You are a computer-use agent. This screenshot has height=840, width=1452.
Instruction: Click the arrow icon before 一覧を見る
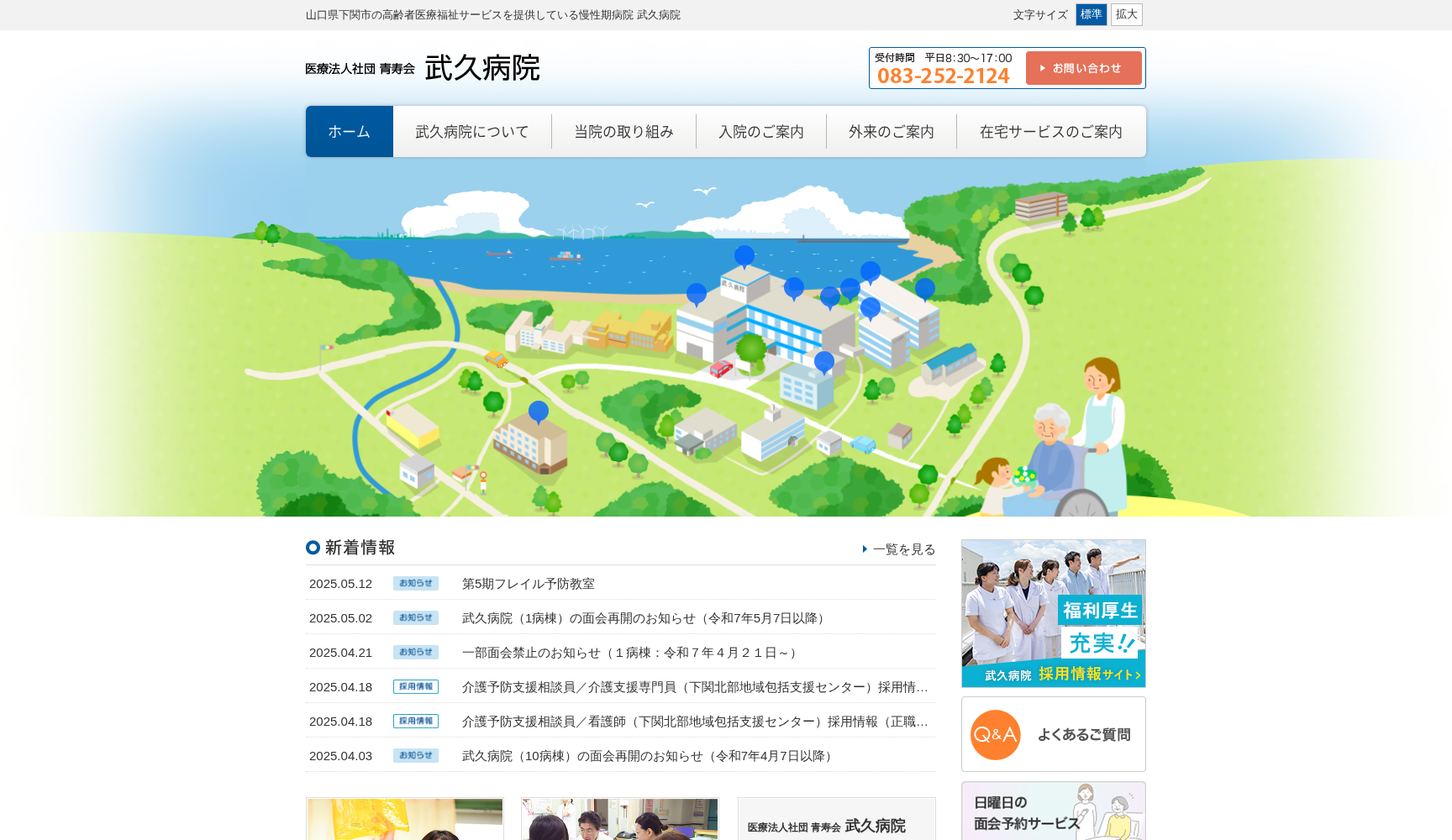[x=865, y=549]
